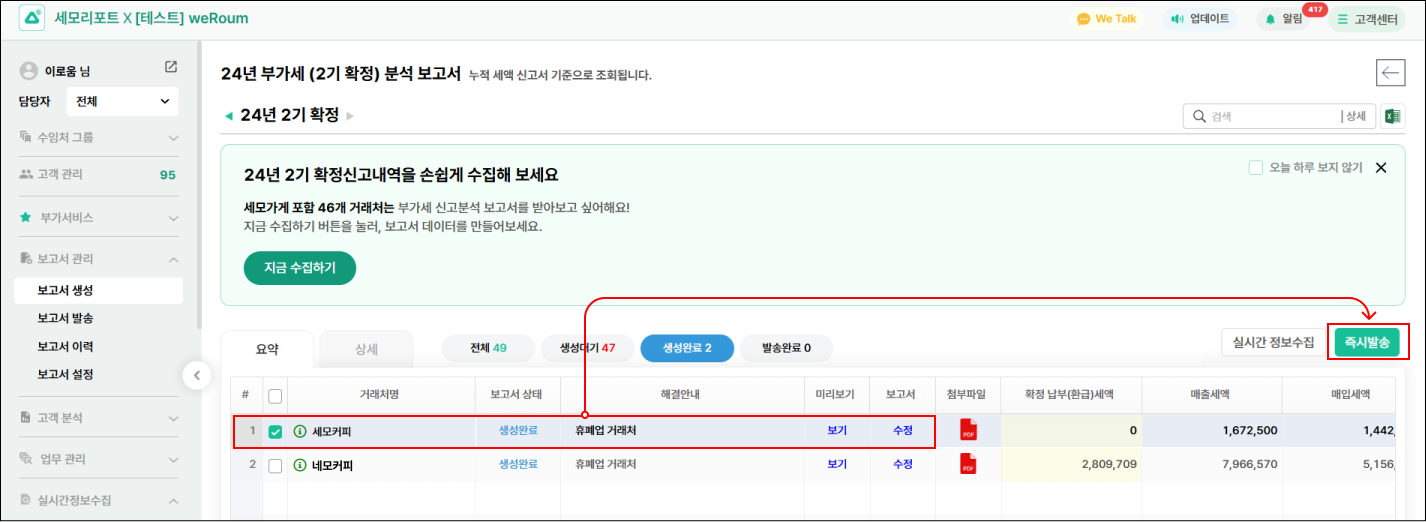Click the back arrow icon
This screenshot has width=1426, height=522.
pyautogui.click(x=1390, y=72)
